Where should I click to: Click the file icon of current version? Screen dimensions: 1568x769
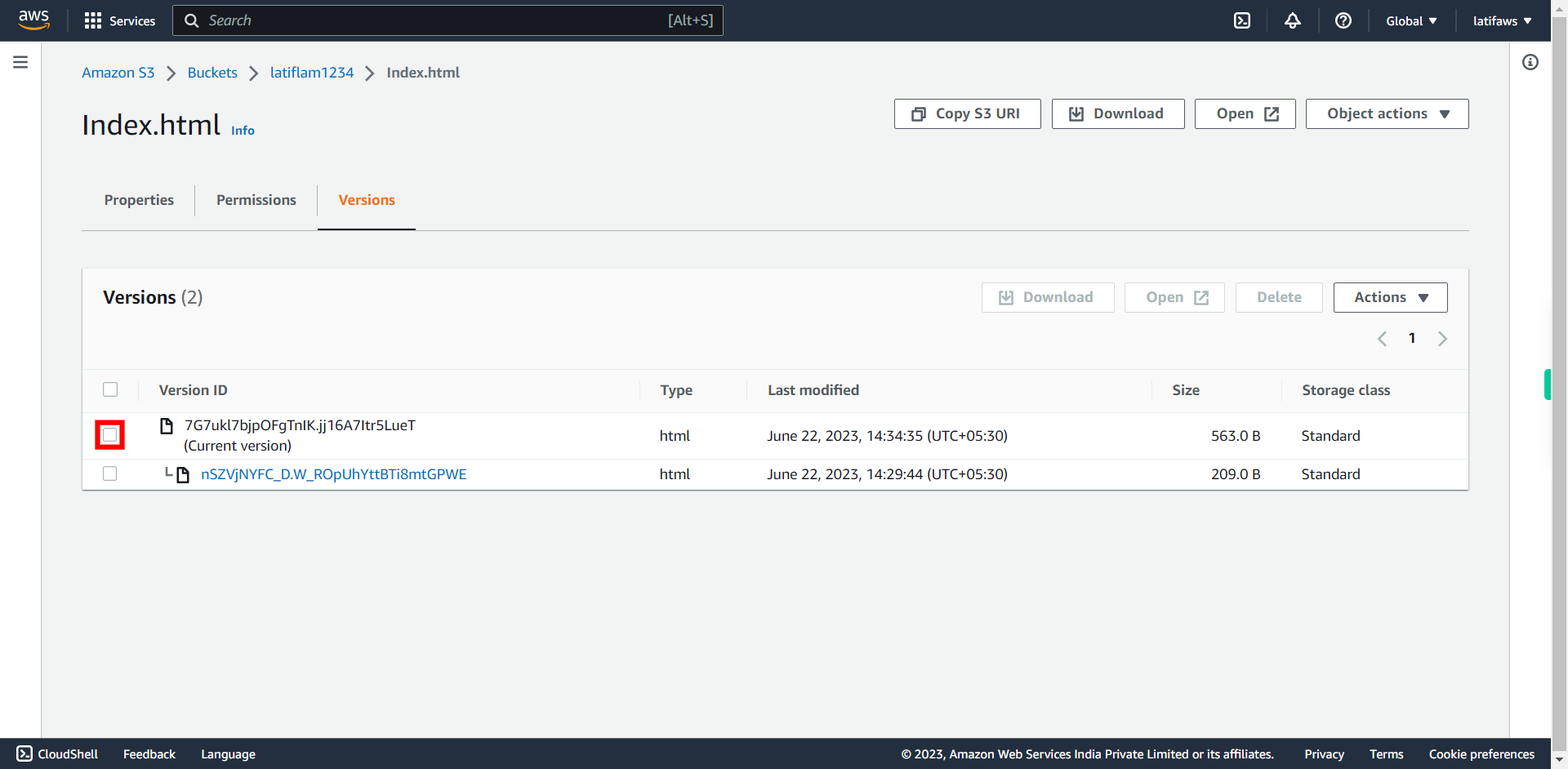(167, 425)
